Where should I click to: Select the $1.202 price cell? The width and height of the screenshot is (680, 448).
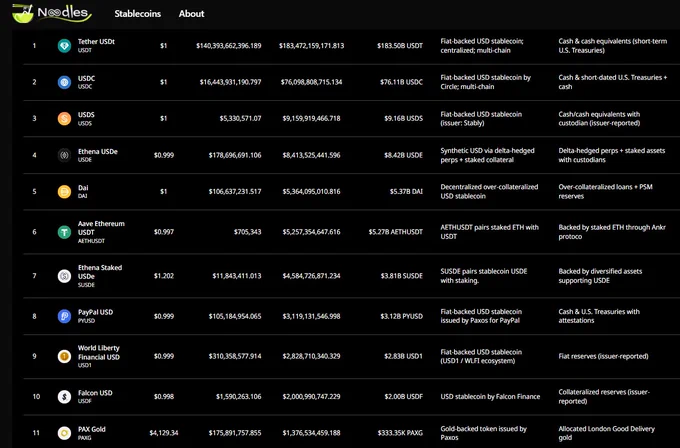point(163,276)
